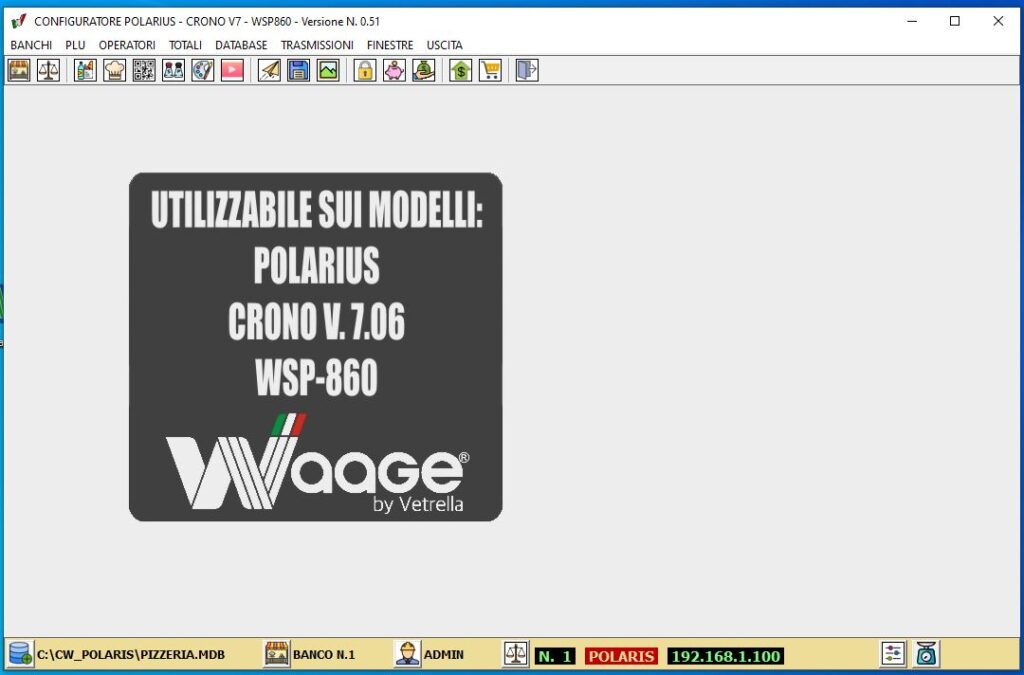Screen dimensions: 1024x675
Task: Open the DATABASE menu
Action: 241,45
